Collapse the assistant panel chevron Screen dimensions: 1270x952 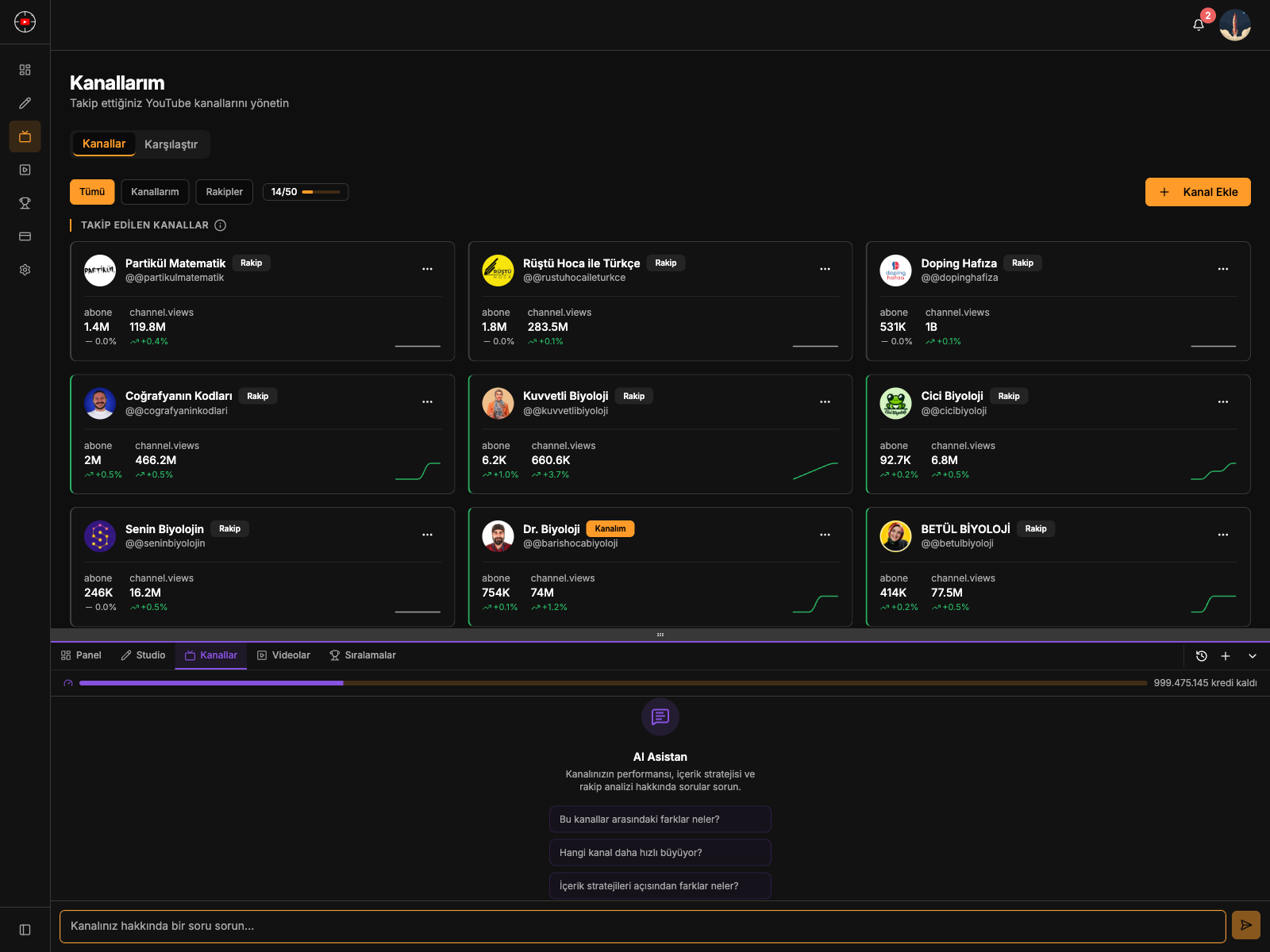pyautogui.click(x=1253, y=656)
